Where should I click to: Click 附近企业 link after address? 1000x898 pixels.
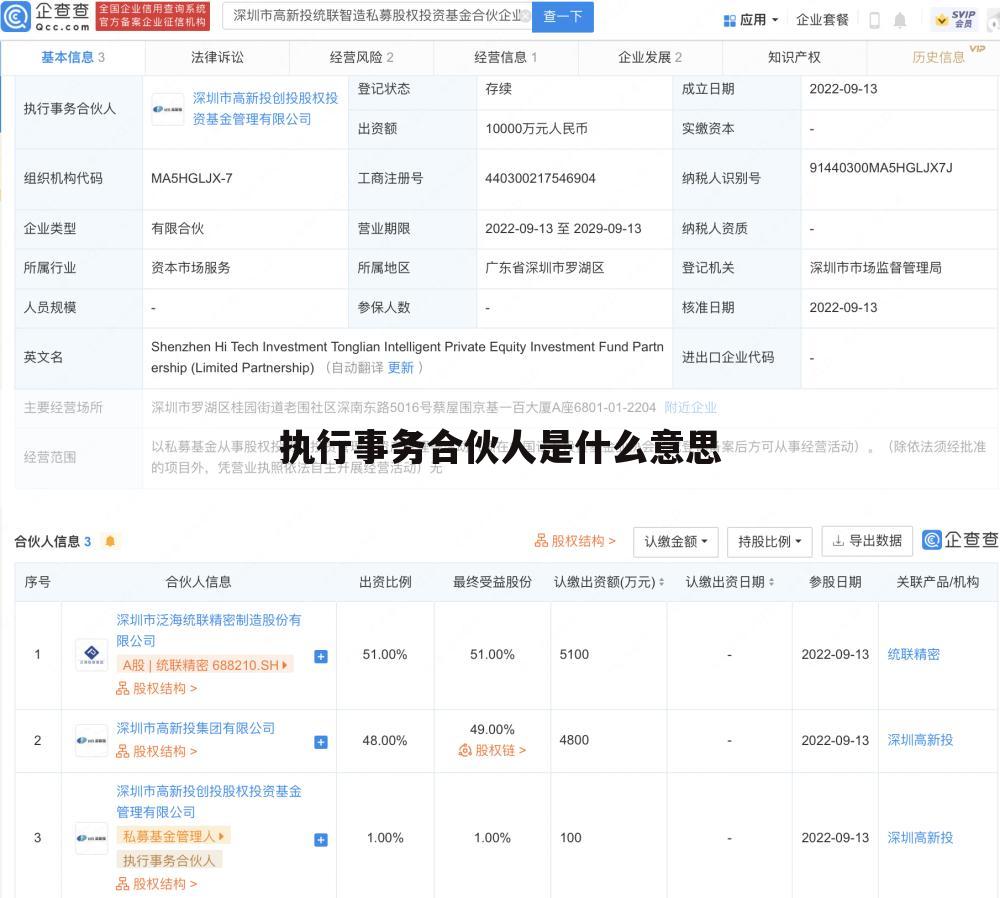pos(690,408)
